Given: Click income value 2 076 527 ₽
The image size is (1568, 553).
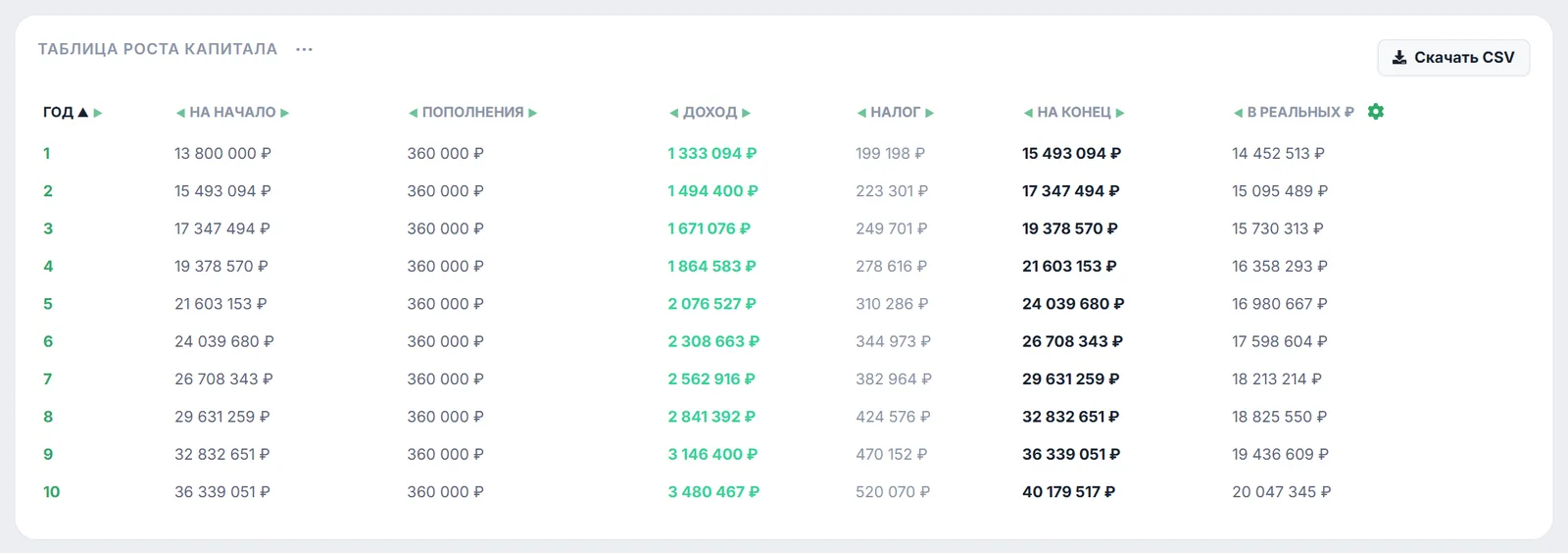Looking at the screenshot, I should click(712, 304).
